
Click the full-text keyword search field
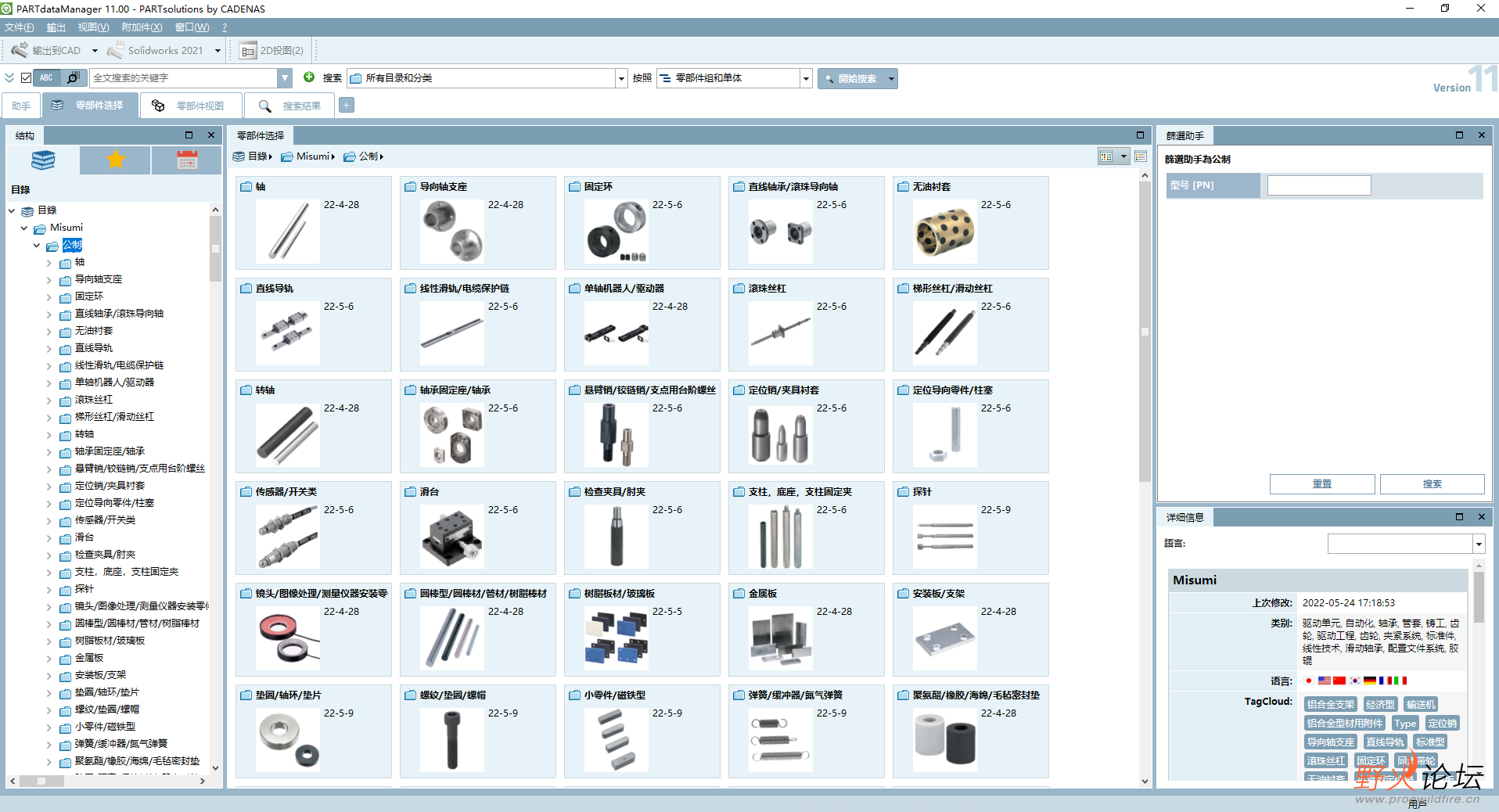[x=184, y=77]
